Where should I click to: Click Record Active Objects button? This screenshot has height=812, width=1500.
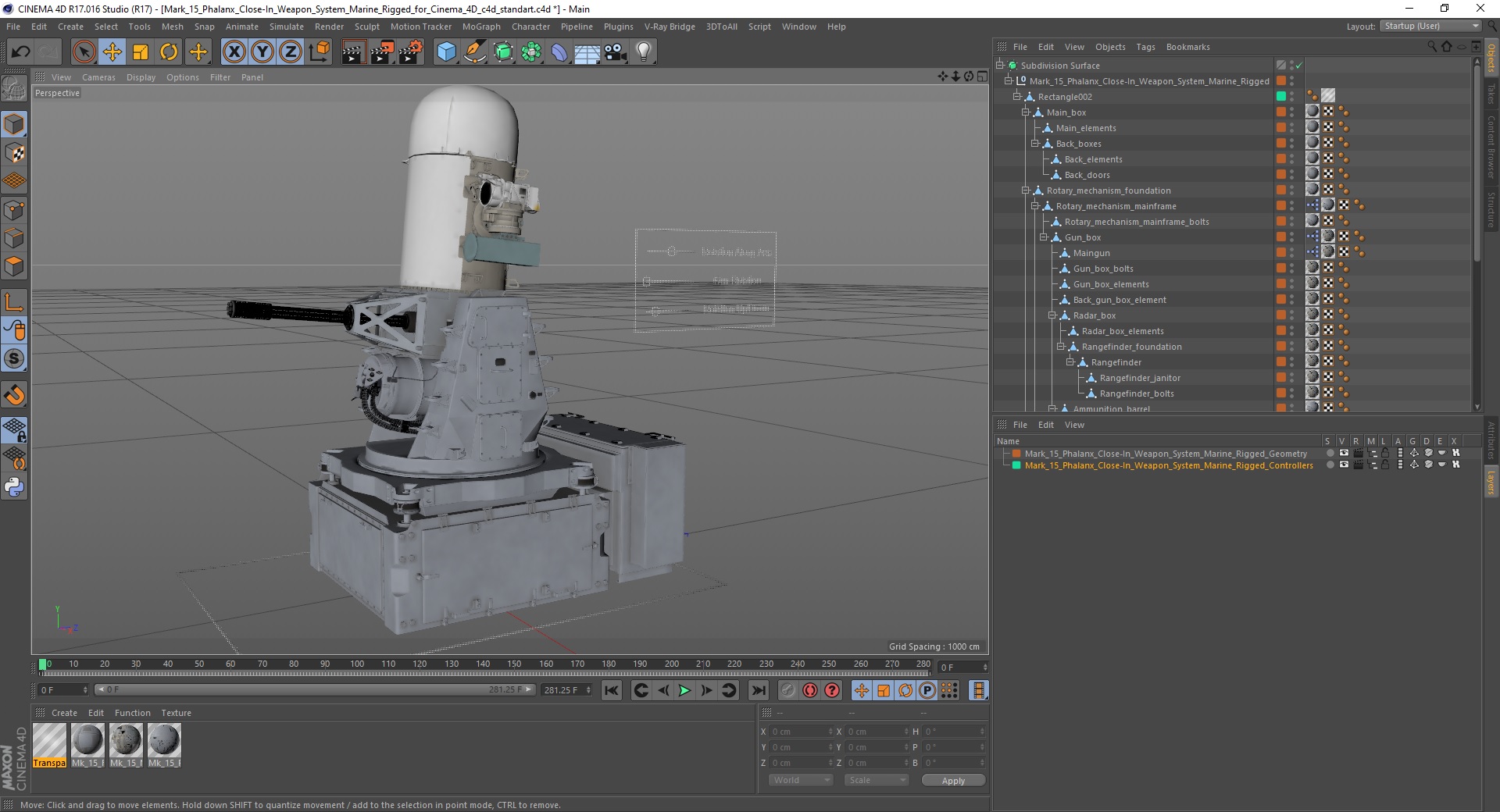point(787,690)
